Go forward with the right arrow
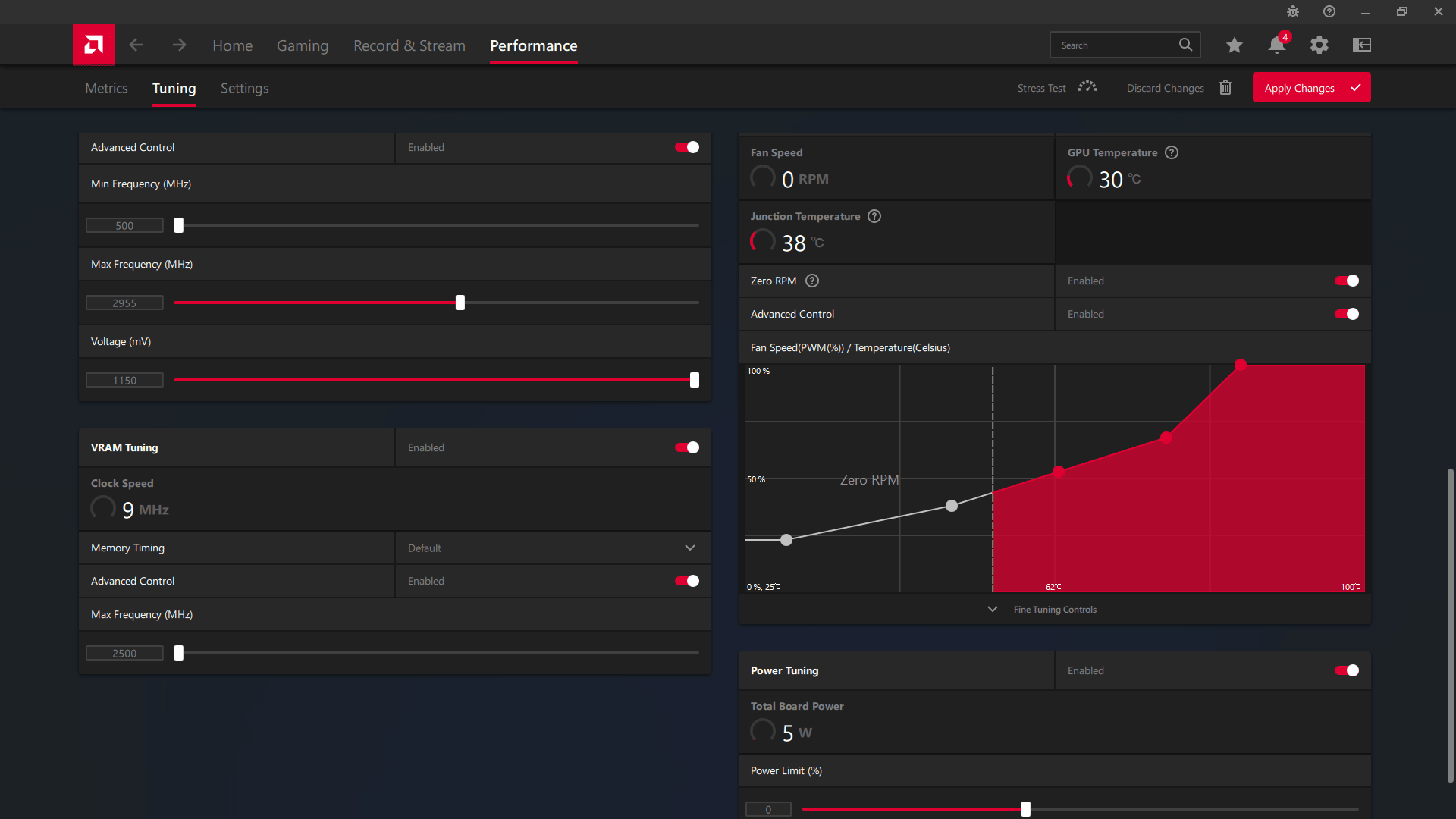This screenshot has height=819, width=1456. pyautogui.click(x=179, y=45)
